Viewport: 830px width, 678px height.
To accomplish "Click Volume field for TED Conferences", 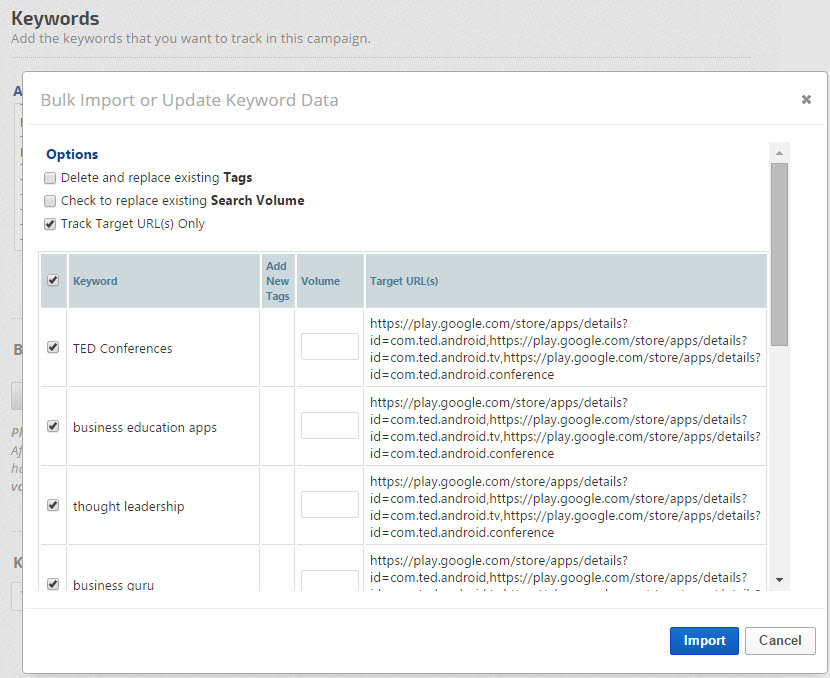I will pyautogui.click(x=329, y=347).
